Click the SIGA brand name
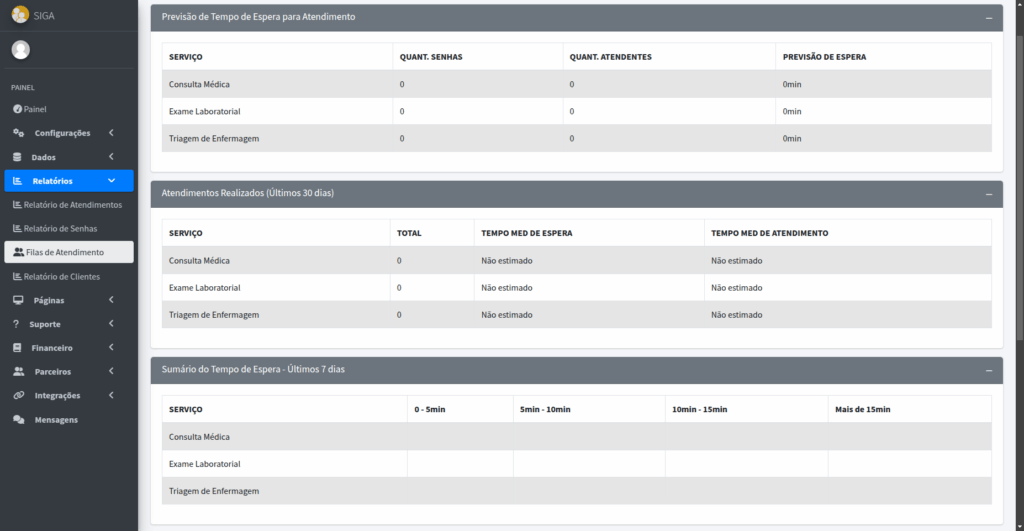The image size is (1024, 531). (44, 16)
